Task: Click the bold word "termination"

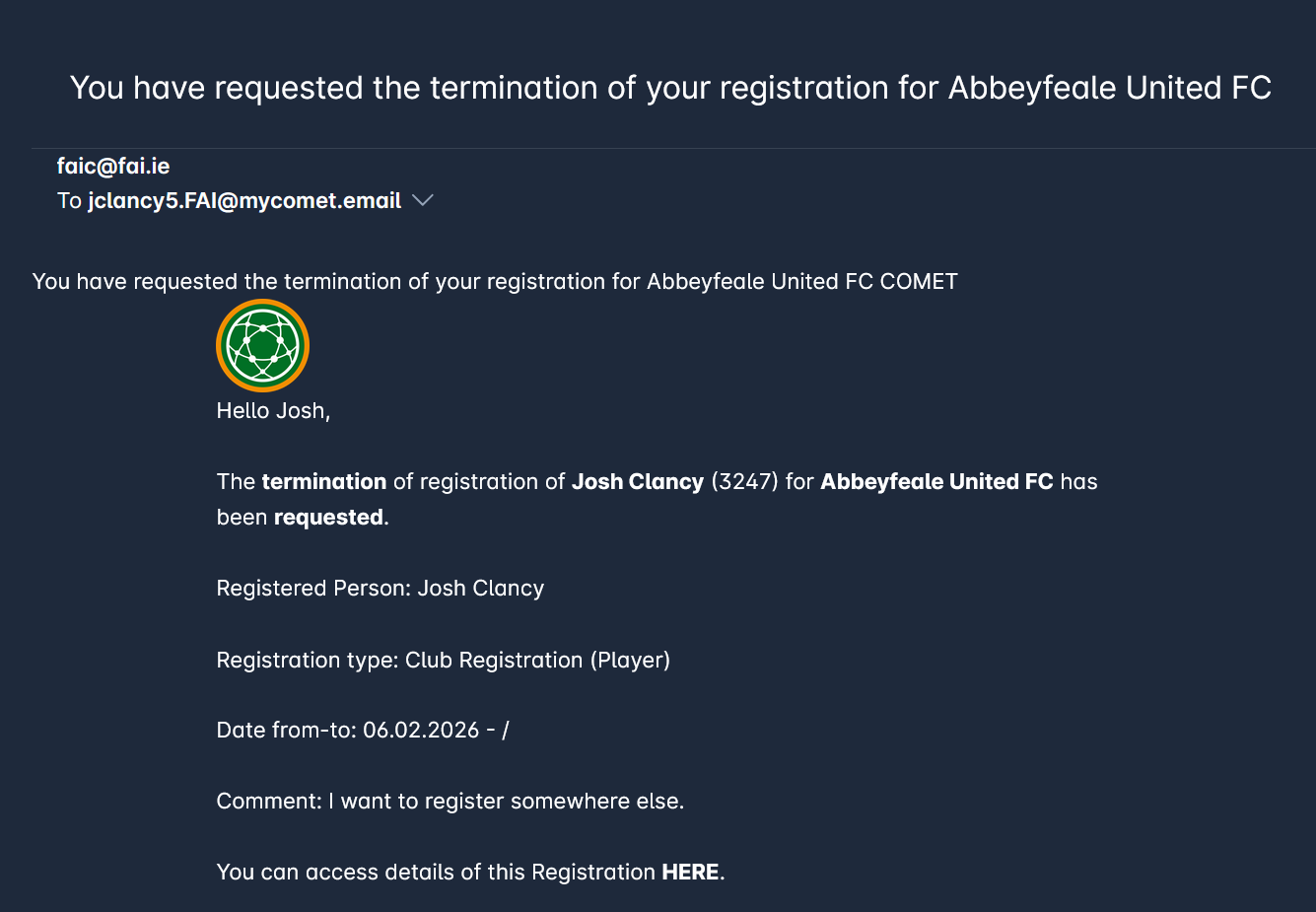Action: point(323,482)
